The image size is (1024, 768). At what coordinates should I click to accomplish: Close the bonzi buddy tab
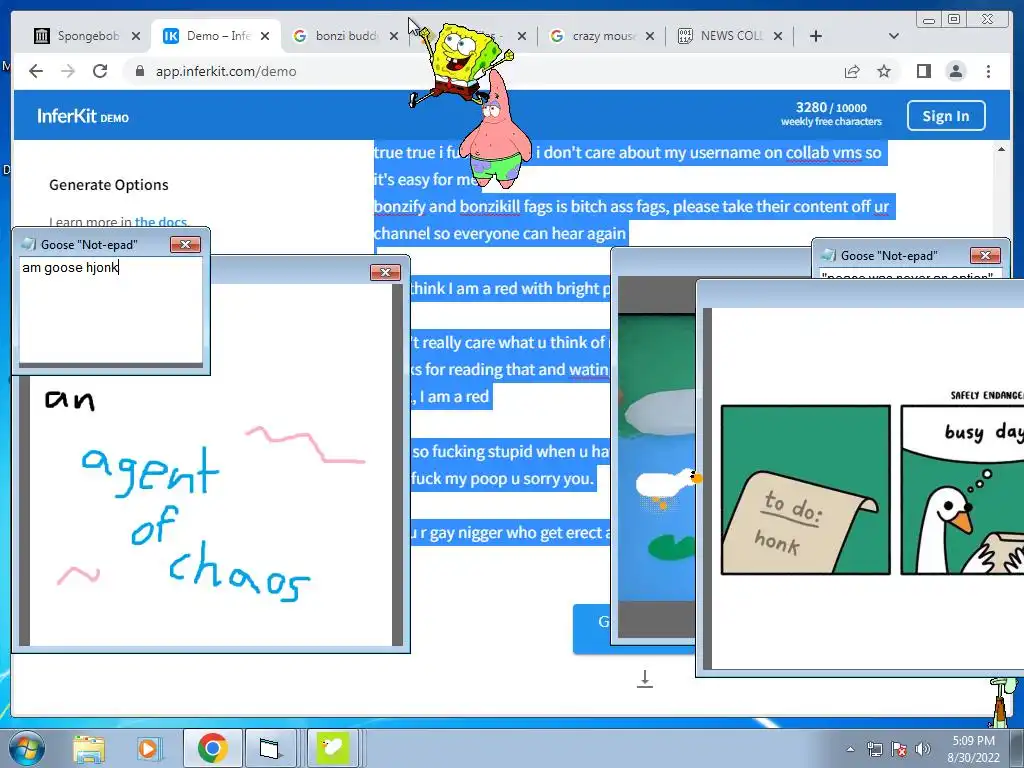click(x=394, y=36)
